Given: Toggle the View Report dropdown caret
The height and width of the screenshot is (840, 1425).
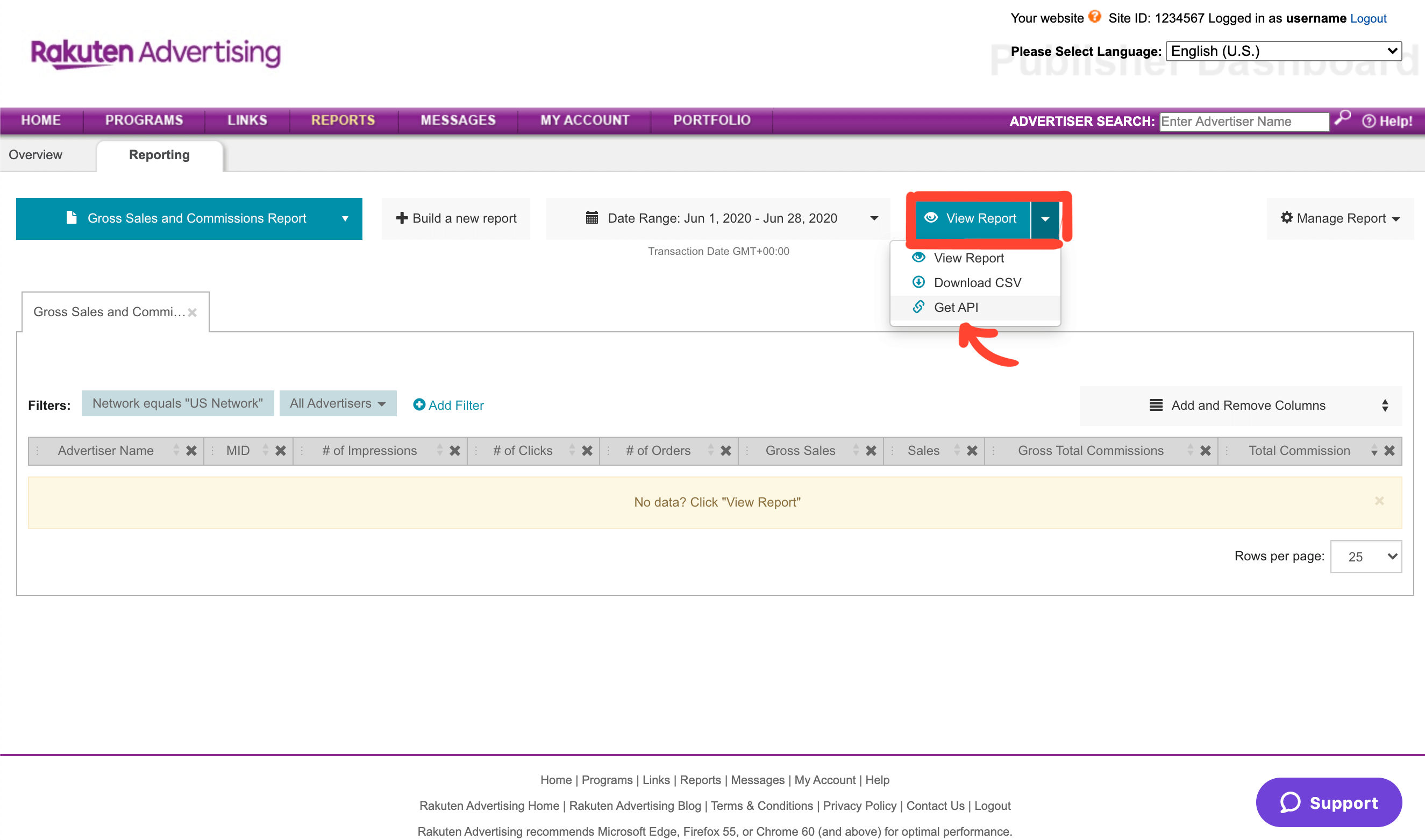Looking at the screenshot, I should (x=1045, y=219).
